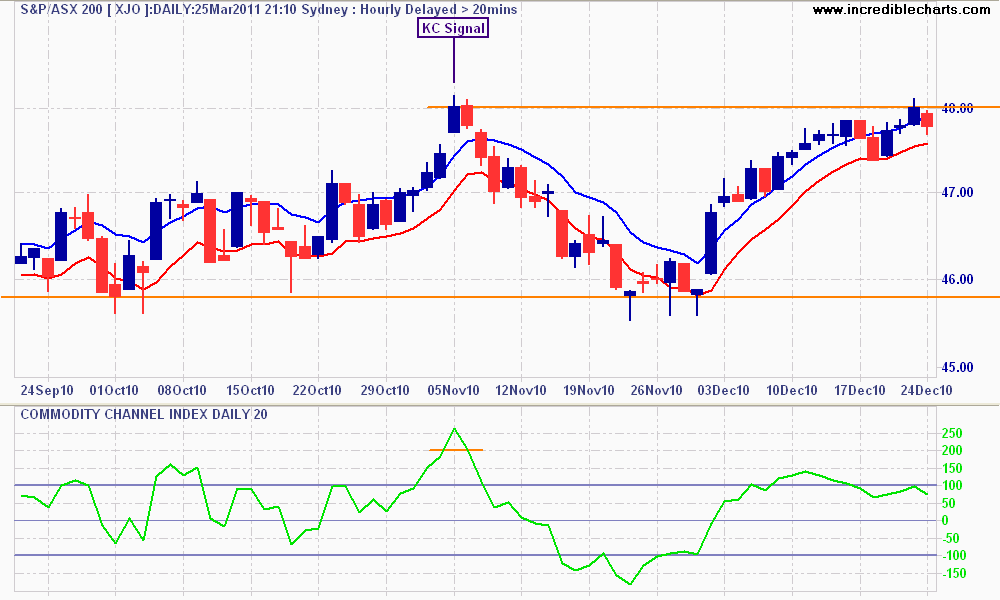Click the 46.00 price axis label

(x=960, y=279)
